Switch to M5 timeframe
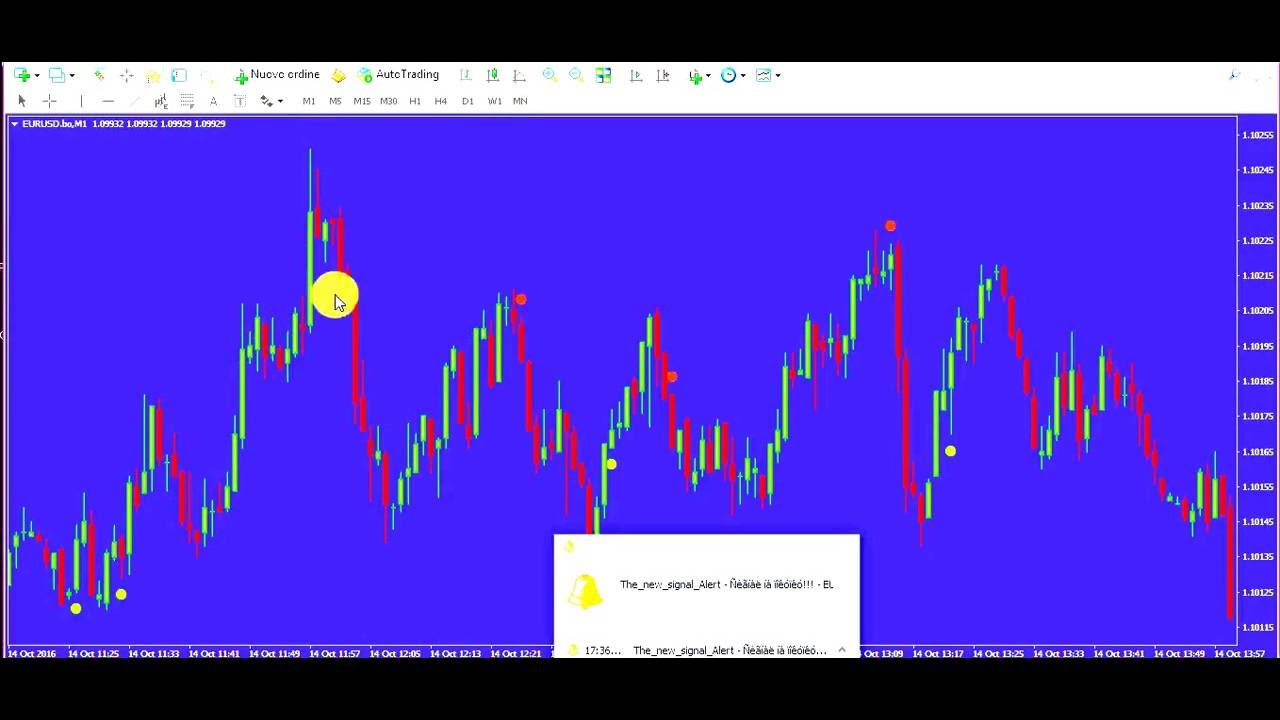Image resolution: width=1280 pixels, height=720 pixels. pos(335,101)
